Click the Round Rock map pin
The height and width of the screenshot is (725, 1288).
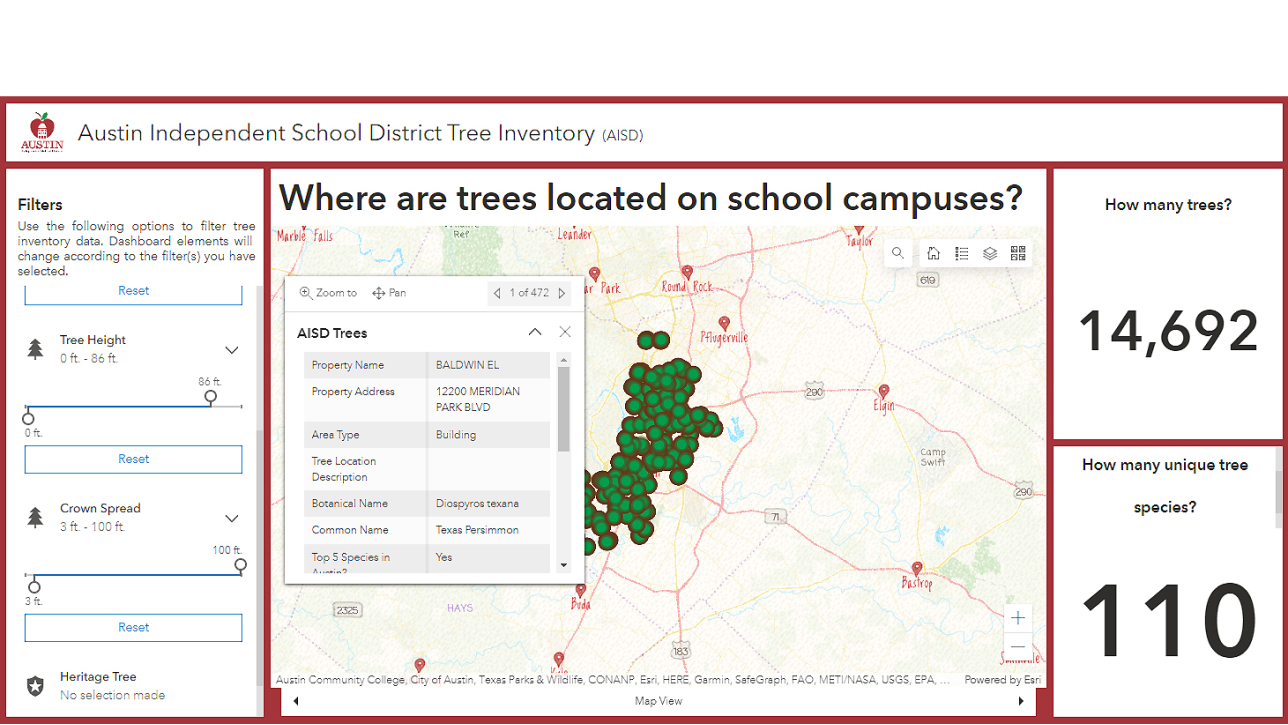click(x=687, y=272)
